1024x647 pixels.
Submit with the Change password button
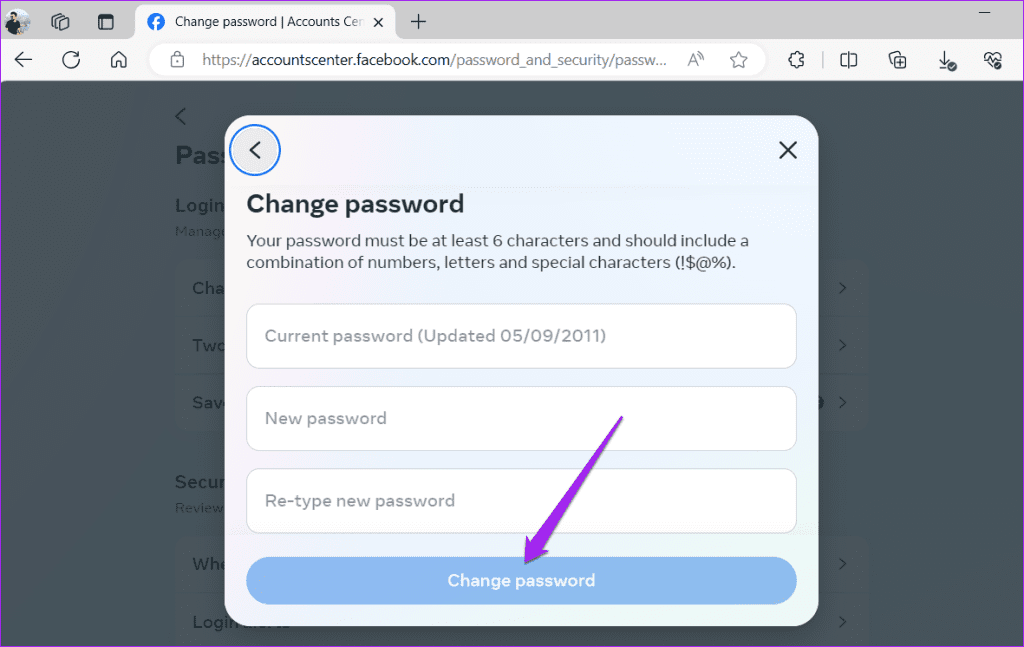521,580
